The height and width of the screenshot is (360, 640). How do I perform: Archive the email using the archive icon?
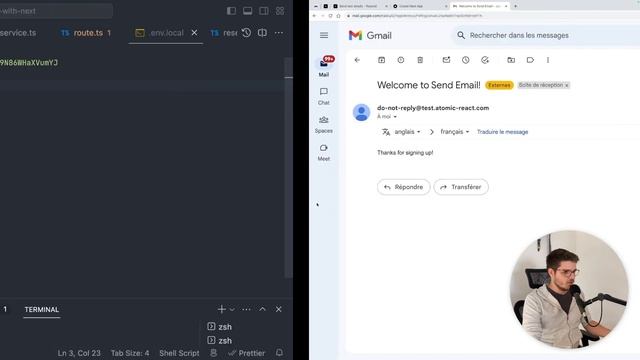(382, 60)
